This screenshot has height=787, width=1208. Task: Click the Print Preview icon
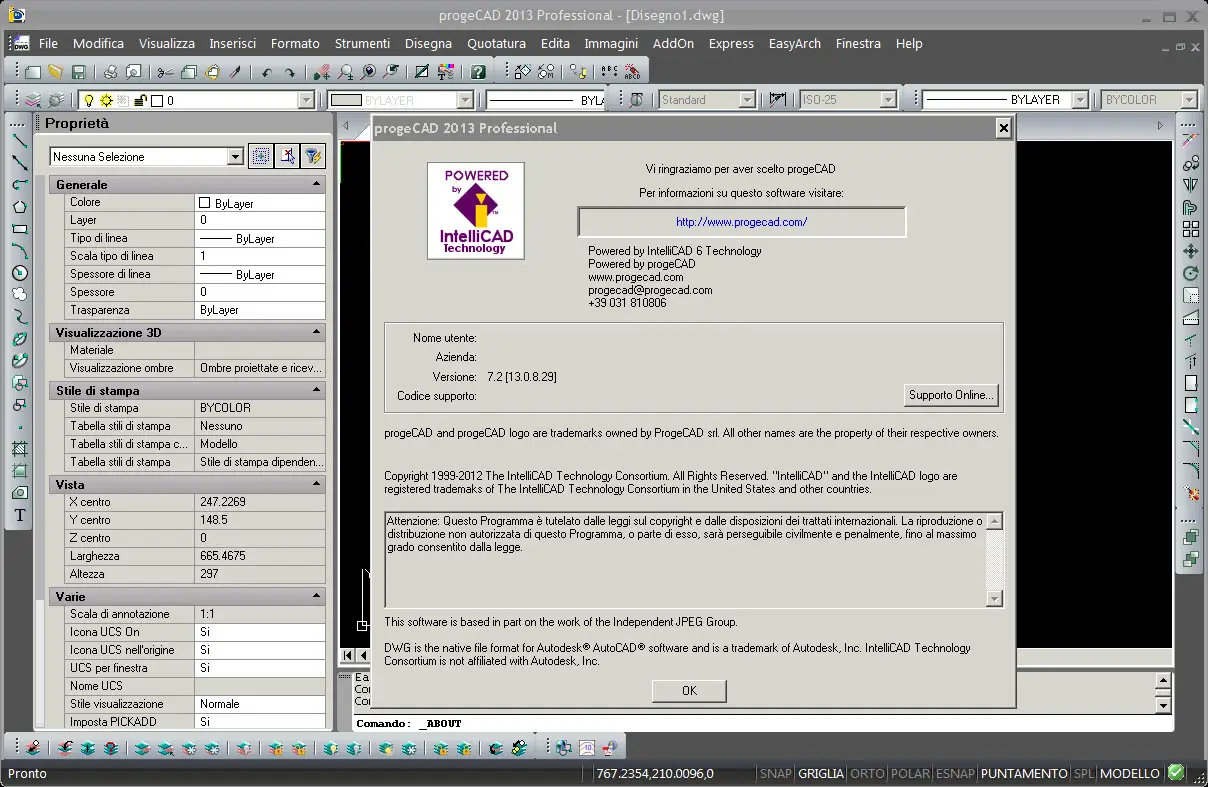pyautogui.click(x=133, y=72)
